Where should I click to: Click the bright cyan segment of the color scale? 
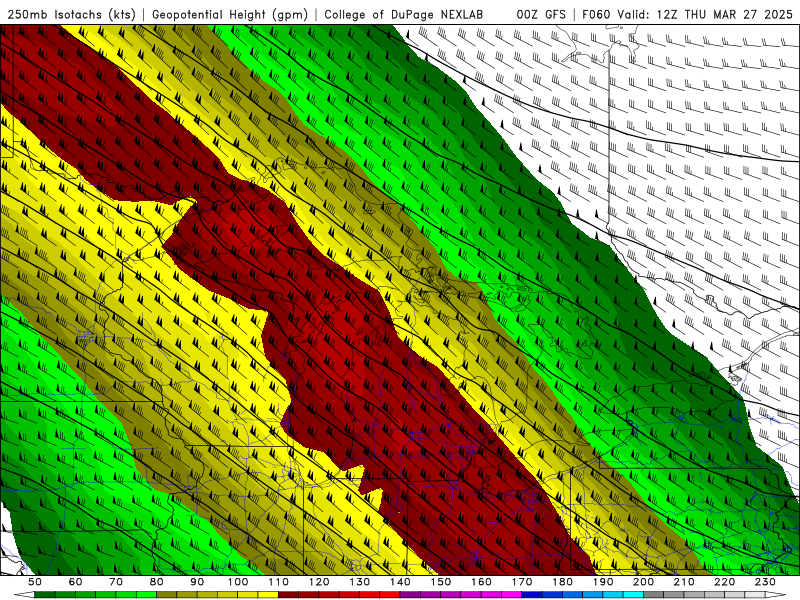(x=633, y=595)
